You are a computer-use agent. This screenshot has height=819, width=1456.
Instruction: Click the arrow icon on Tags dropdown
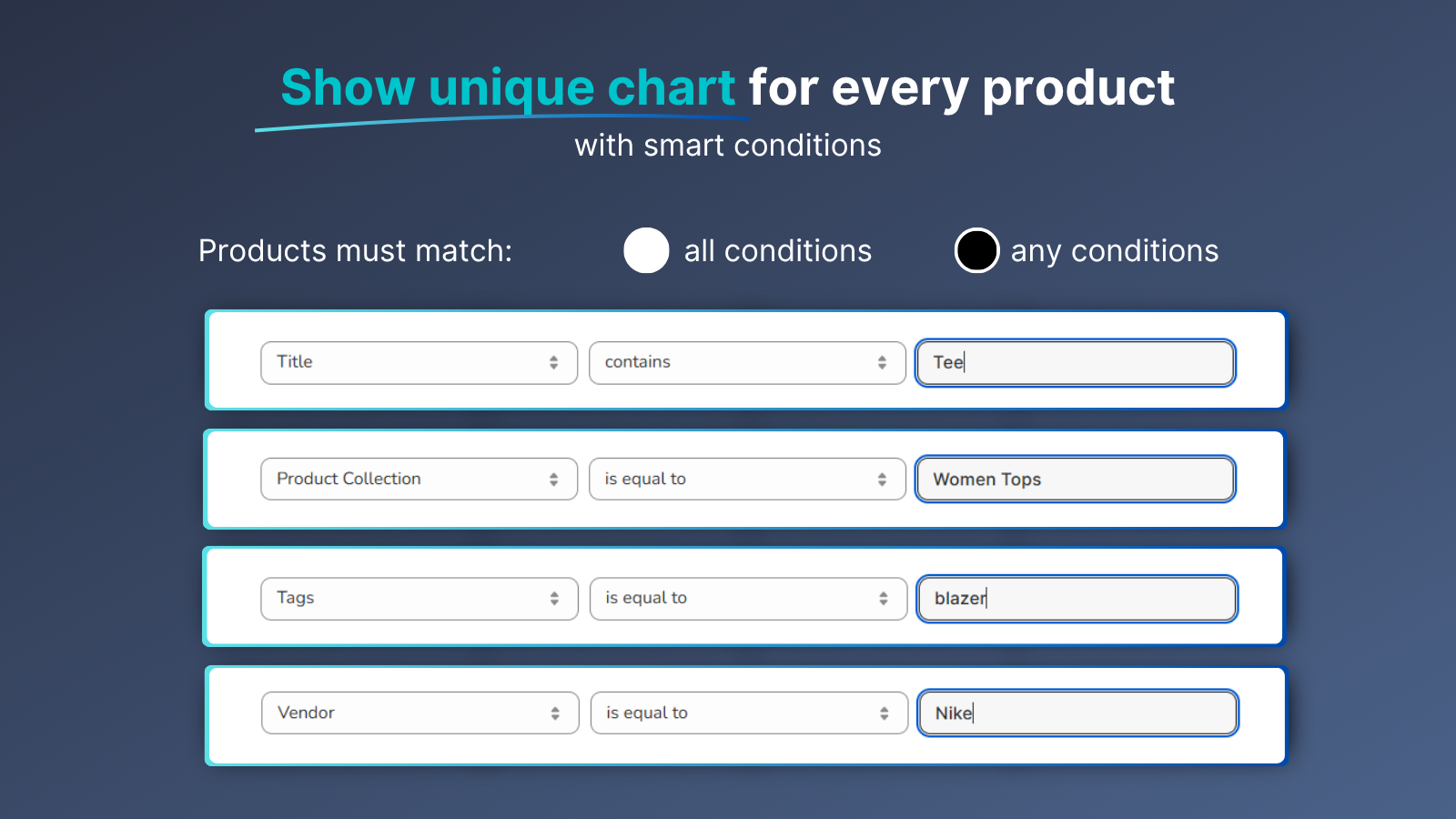click(x=554, y=598)
